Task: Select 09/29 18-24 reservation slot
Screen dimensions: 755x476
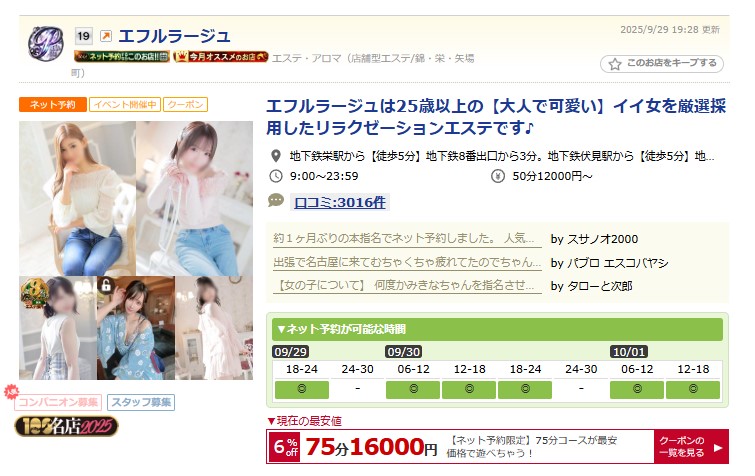Action: coord(302,389)
